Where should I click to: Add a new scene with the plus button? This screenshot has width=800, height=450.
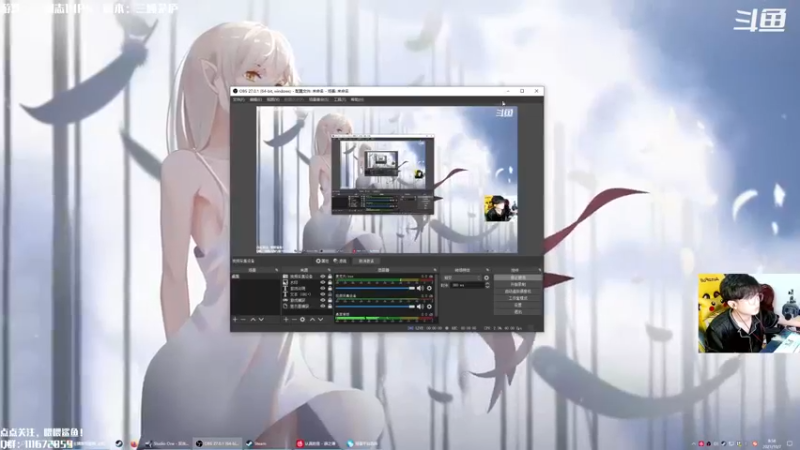coord(235,319)
